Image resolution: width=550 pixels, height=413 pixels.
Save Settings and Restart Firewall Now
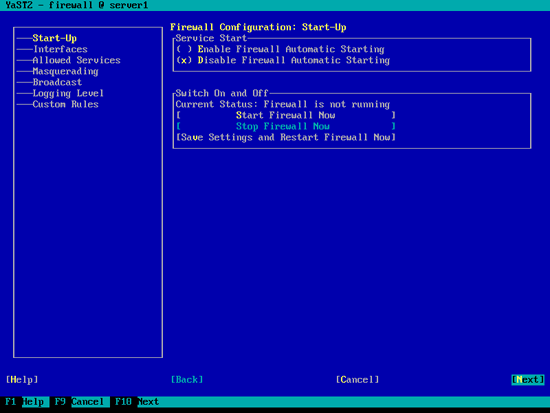click(286, 137)
